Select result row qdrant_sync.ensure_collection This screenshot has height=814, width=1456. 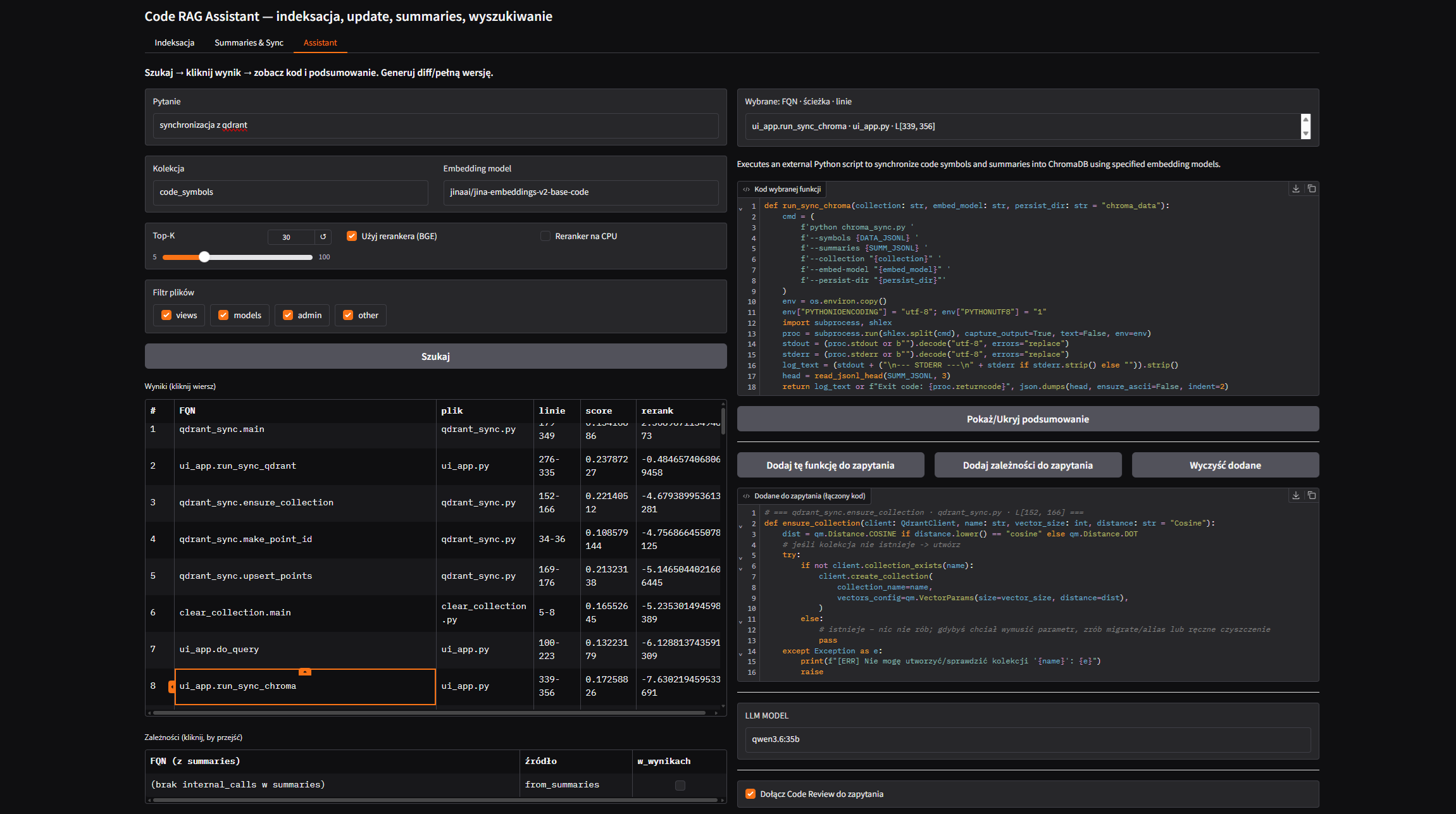(x=432, y=503)
